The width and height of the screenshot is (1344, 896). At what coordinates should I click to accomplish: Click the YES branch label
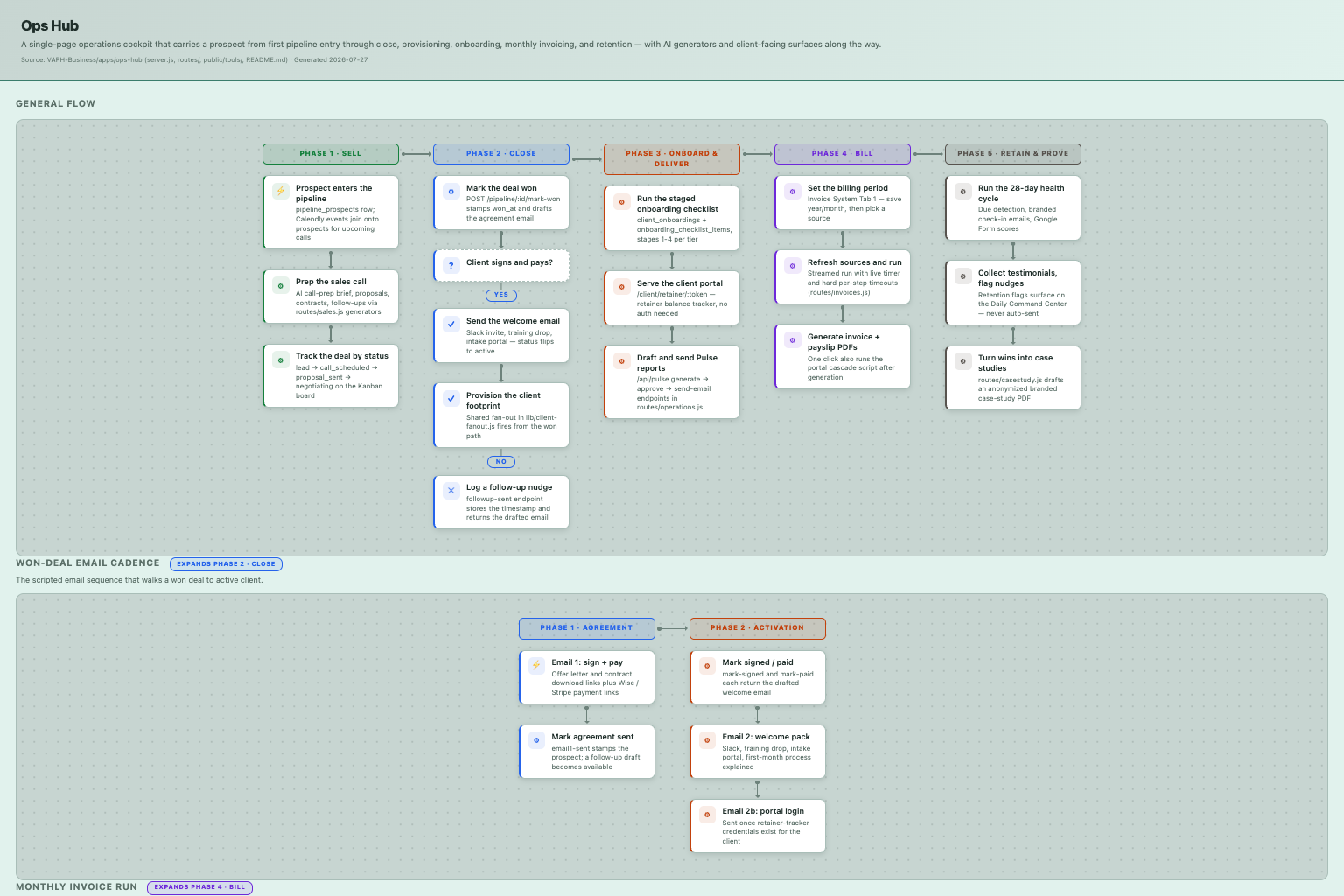tap(501, 295)
